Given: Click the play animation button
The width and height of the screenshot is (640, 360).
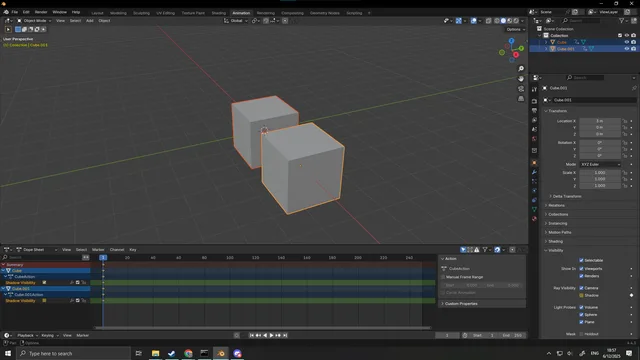Looking at the screenshot, I should (271, 336).
